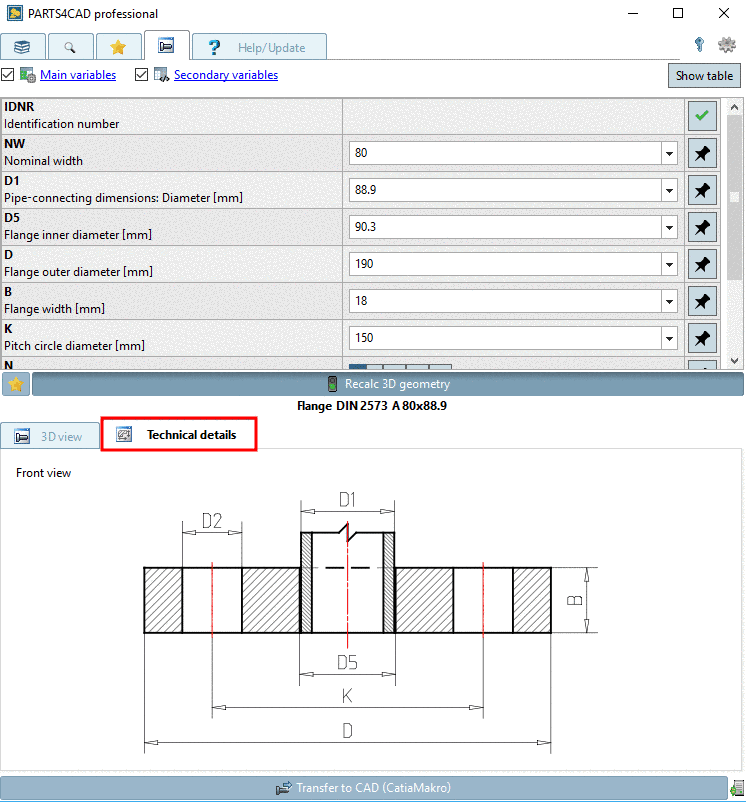Click the key license icon
Viewport: 746px width, 802px height.
(700, 45)
